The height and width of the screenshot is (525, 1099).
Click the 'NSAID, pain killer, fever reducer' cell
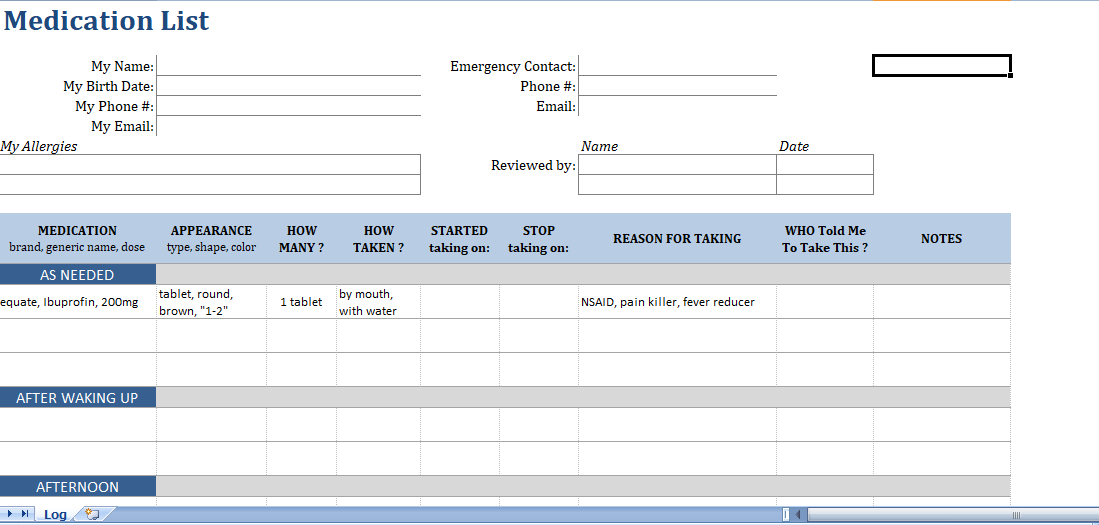point(677,302)
